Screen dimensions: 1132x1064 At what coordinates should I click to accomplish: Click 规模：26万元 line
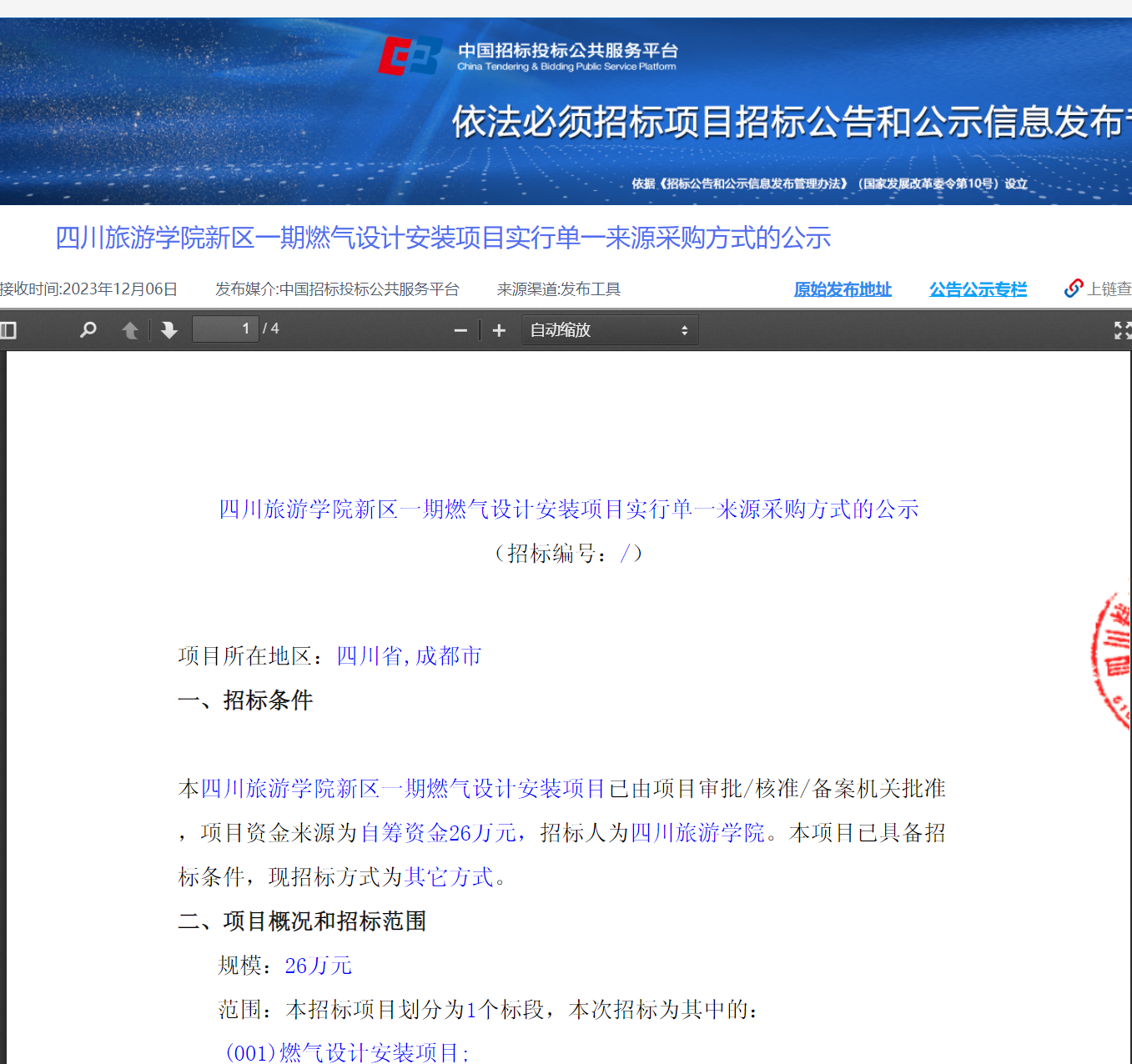tap(284, 966)
